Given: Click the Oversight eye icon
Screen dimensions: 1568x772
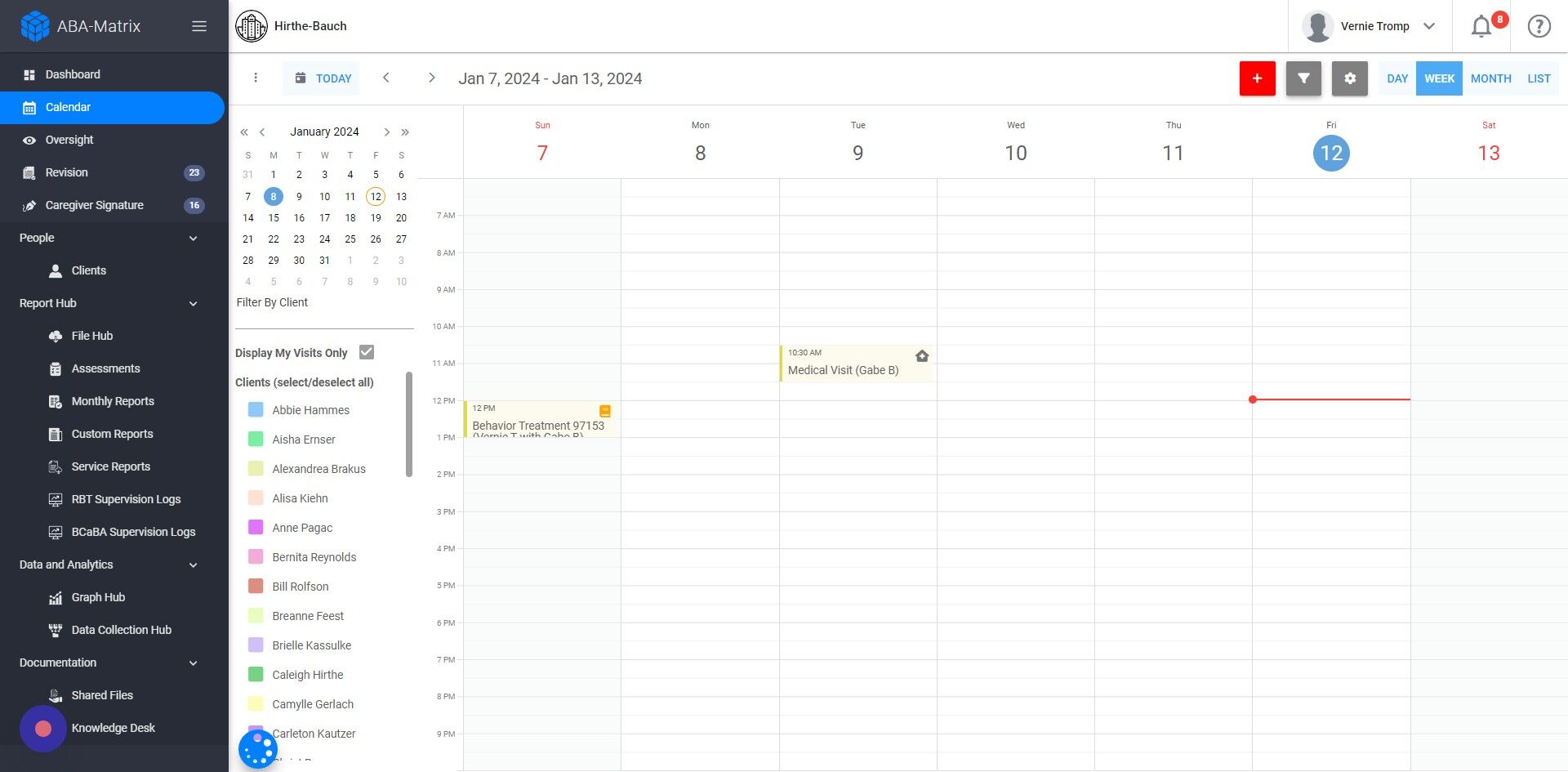Looking at the screenshot, I should (x=29, y=141).
